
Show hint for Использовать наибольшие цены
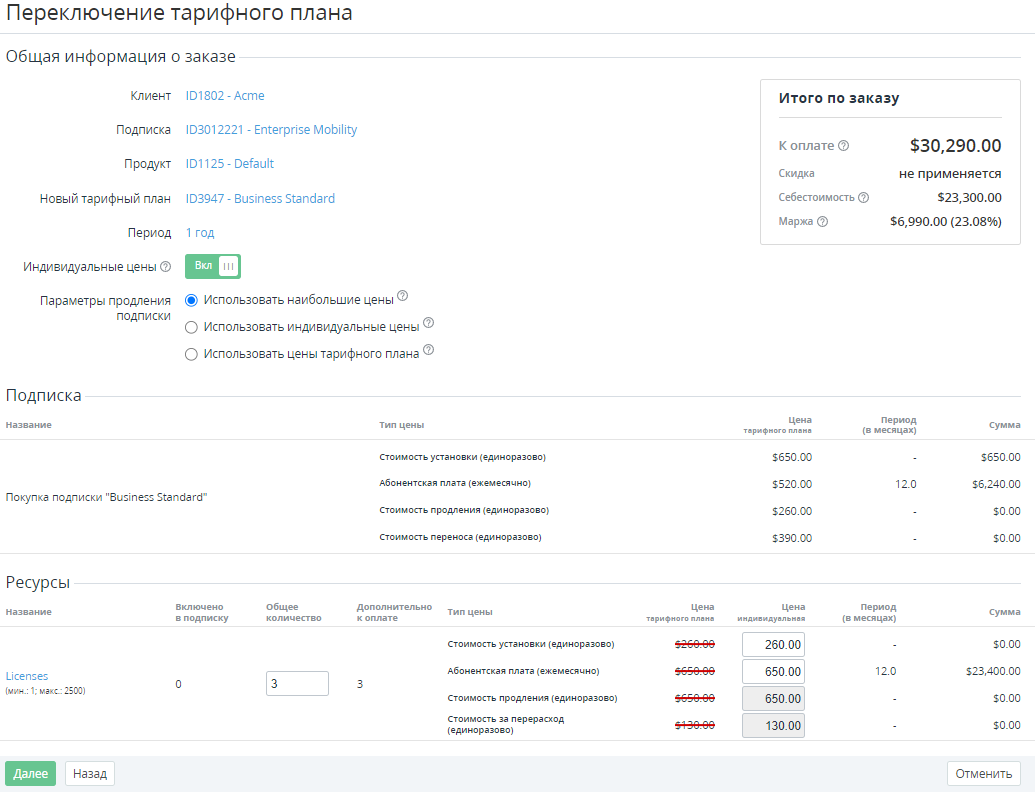403,296
